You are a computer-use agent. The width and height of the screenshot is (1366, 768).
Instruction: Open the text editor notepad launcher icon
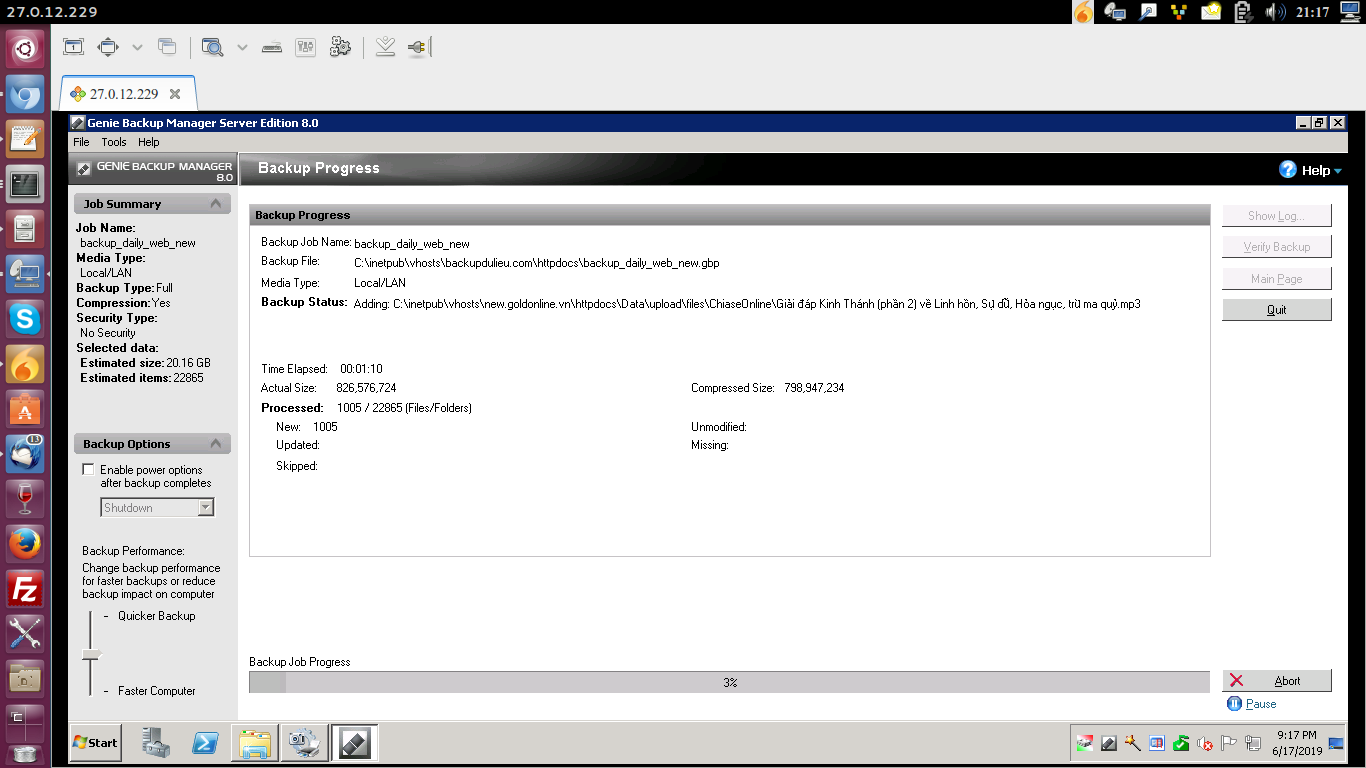point(25,139)
